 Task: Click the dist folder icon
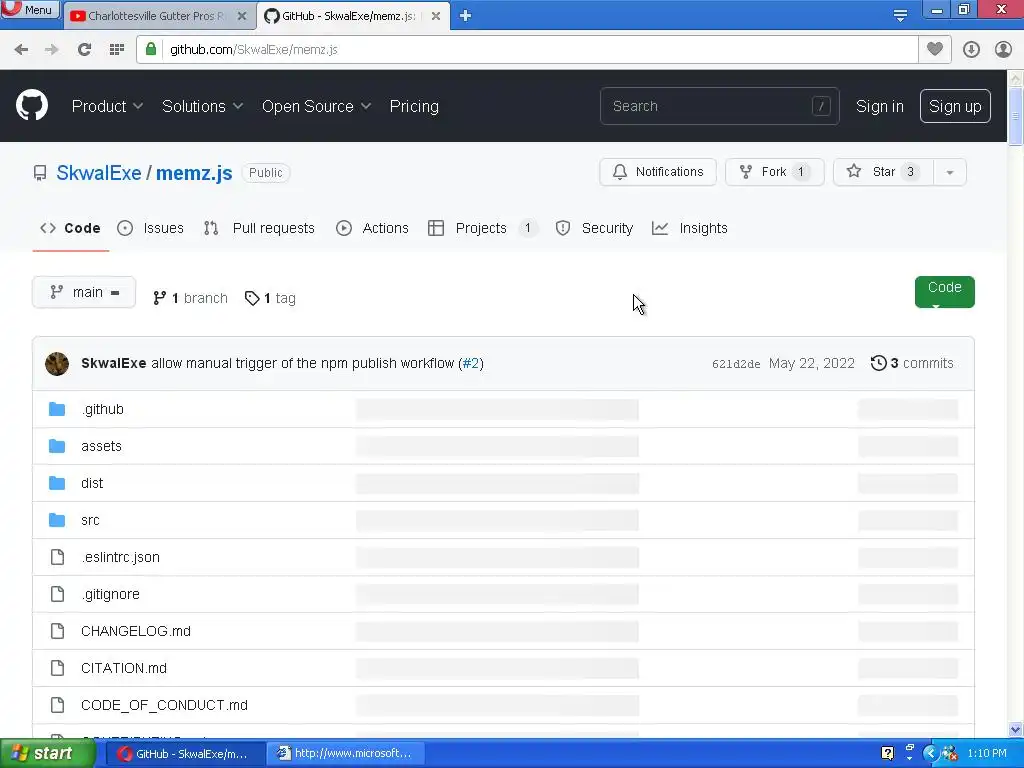click(57, 483)
